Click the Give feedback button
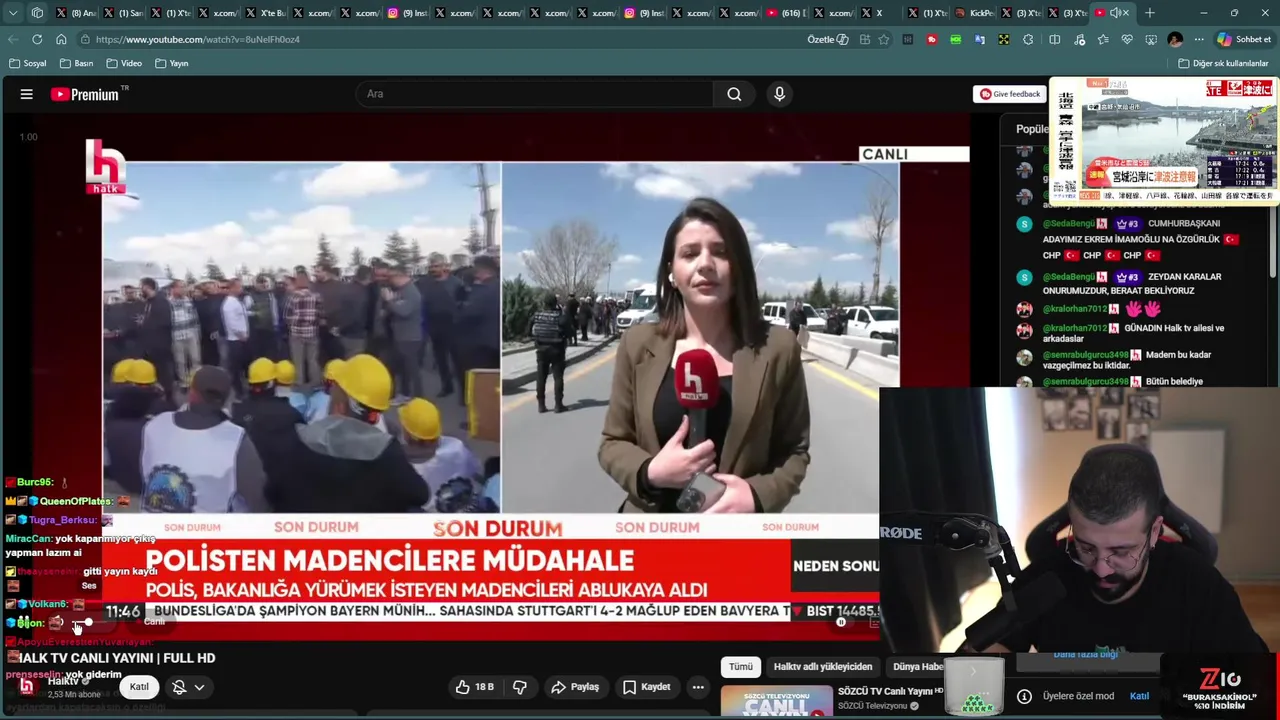 [1009, 94]
